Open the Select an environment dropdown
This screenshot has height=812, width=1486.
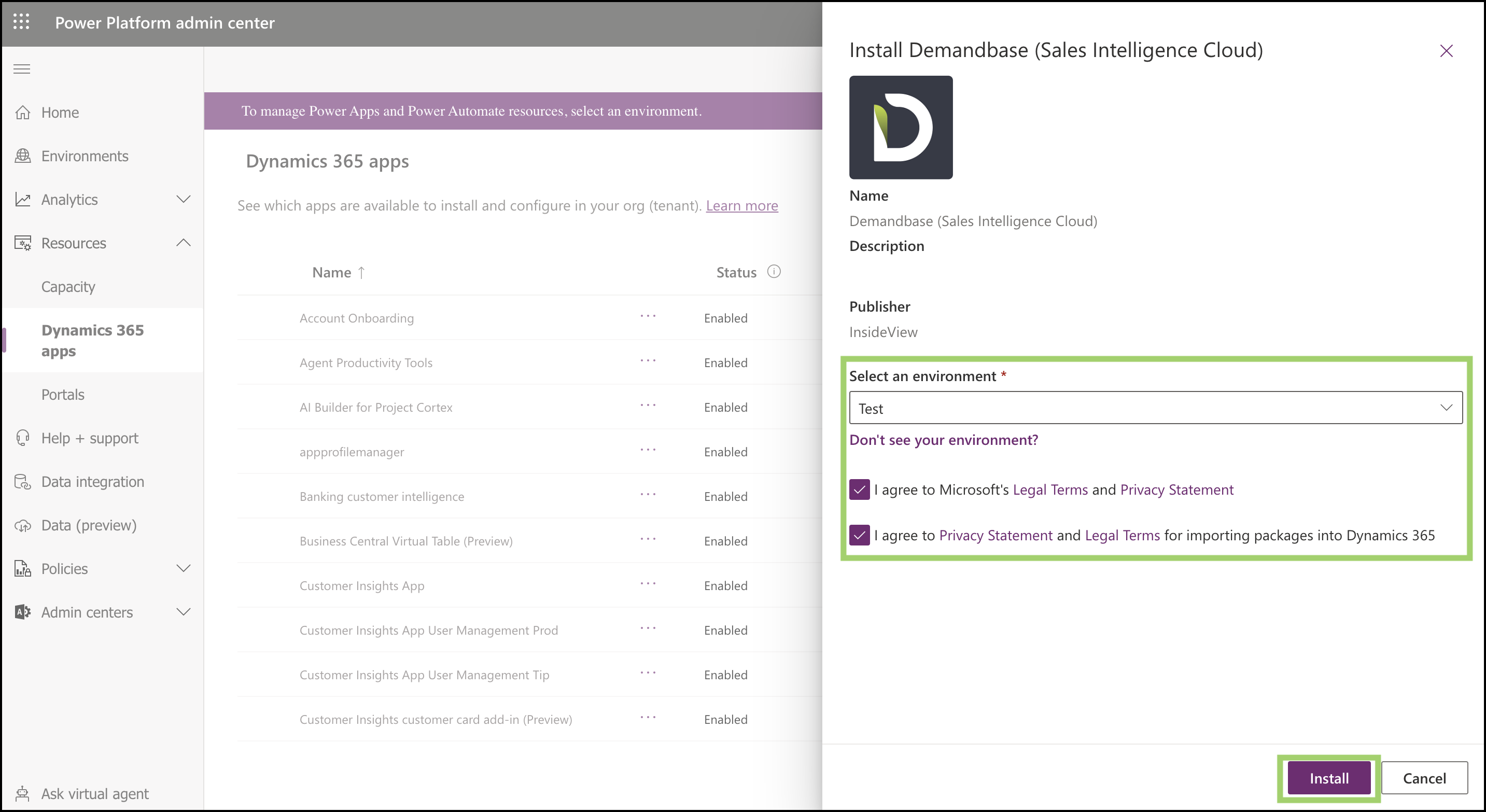click(x=1155, y=408)
